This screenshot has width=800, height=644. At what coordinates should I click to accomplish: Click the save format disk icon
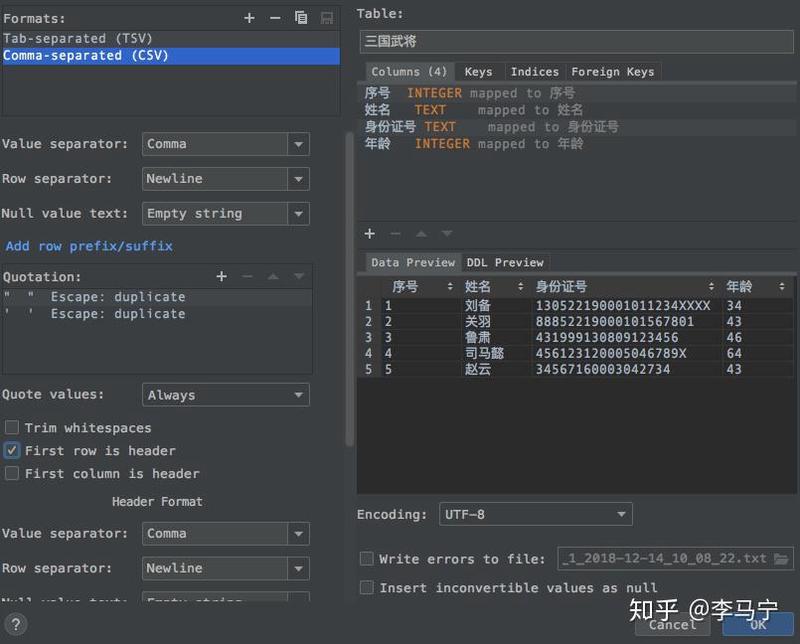click(327, 18)
